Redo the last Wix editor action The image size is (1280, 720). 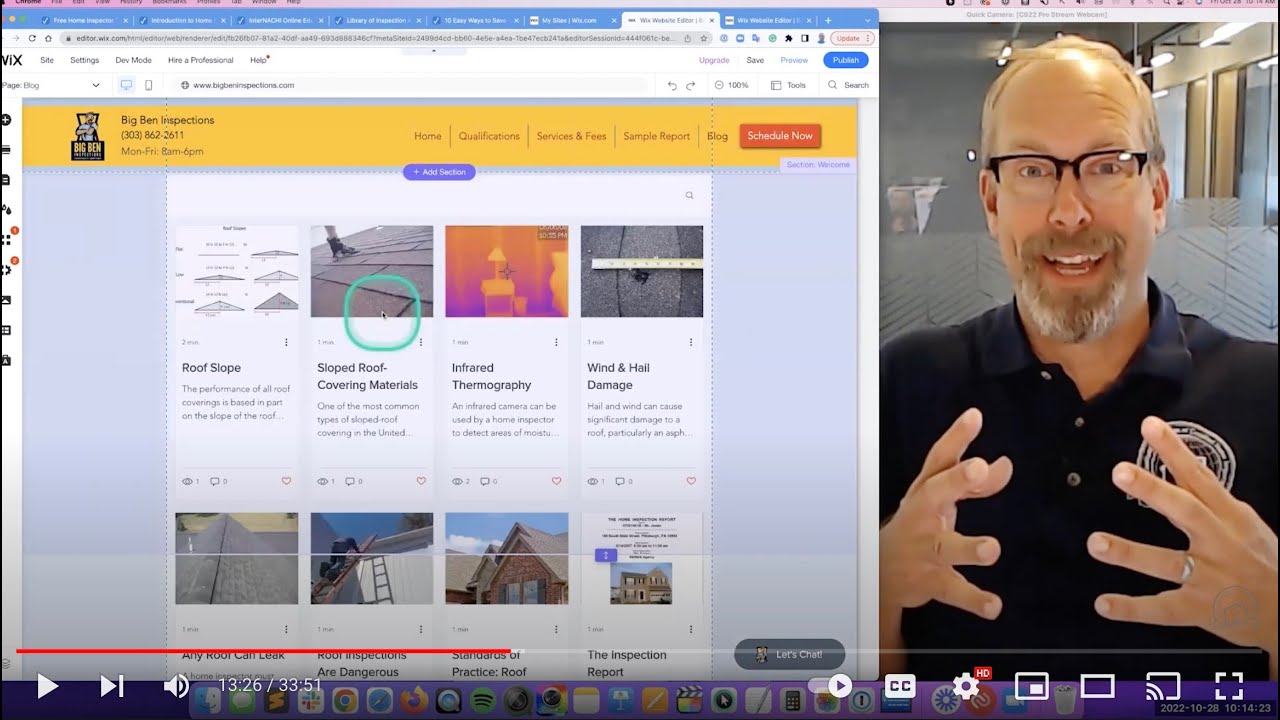[690, 86]
